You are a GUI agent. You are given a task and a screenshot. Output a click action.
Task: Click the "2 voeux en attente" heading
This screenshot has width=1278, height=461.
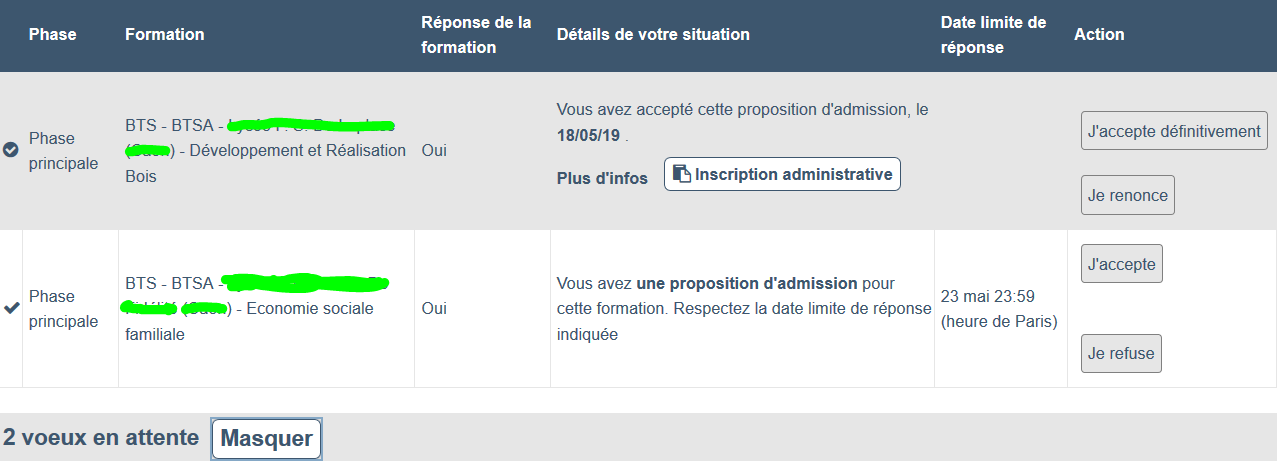tap(101, 438)
